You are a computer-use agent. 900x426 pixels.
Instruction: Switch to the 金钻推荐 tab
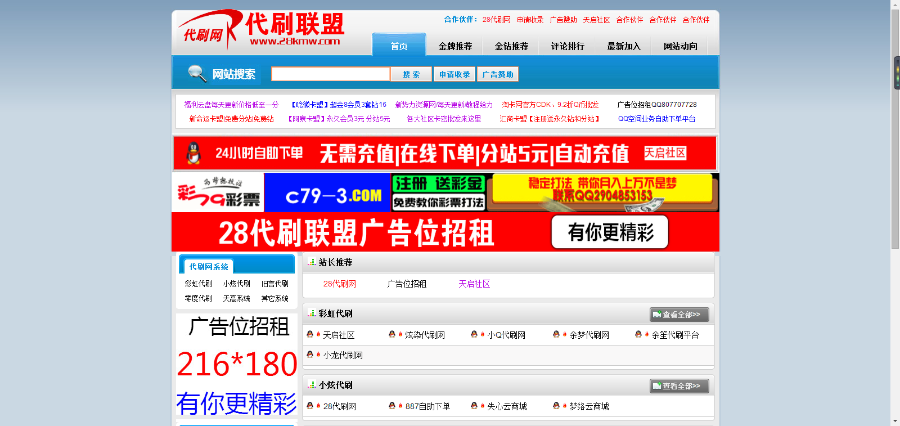pos(511,47)
